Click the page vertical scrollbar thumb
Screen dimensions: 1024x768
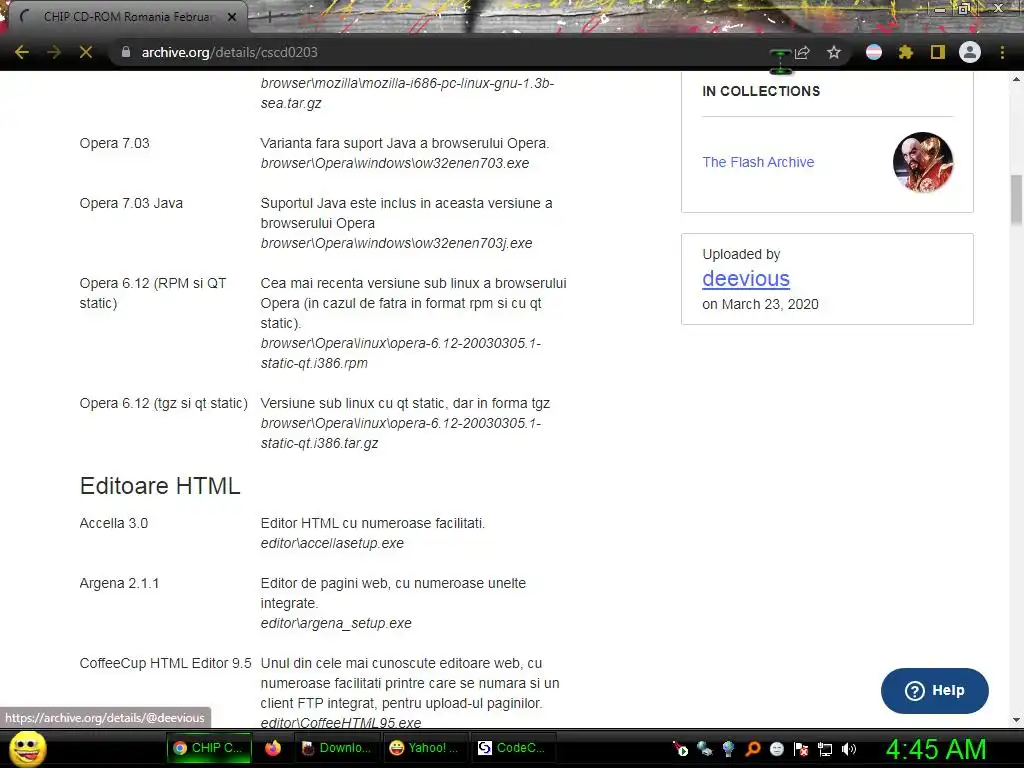tap(1016, 199)
